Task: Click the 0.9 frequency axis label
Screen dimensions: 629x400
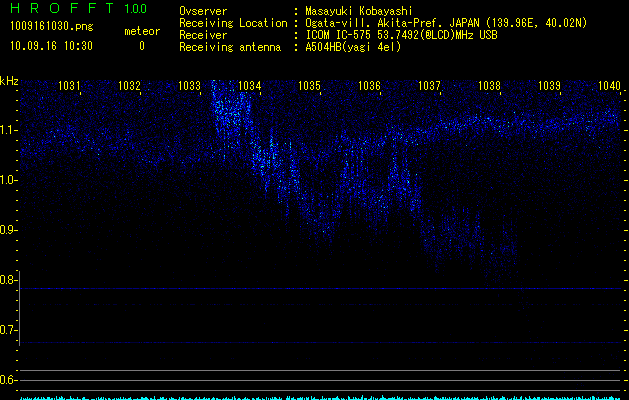Action: [x=7, y=230]
